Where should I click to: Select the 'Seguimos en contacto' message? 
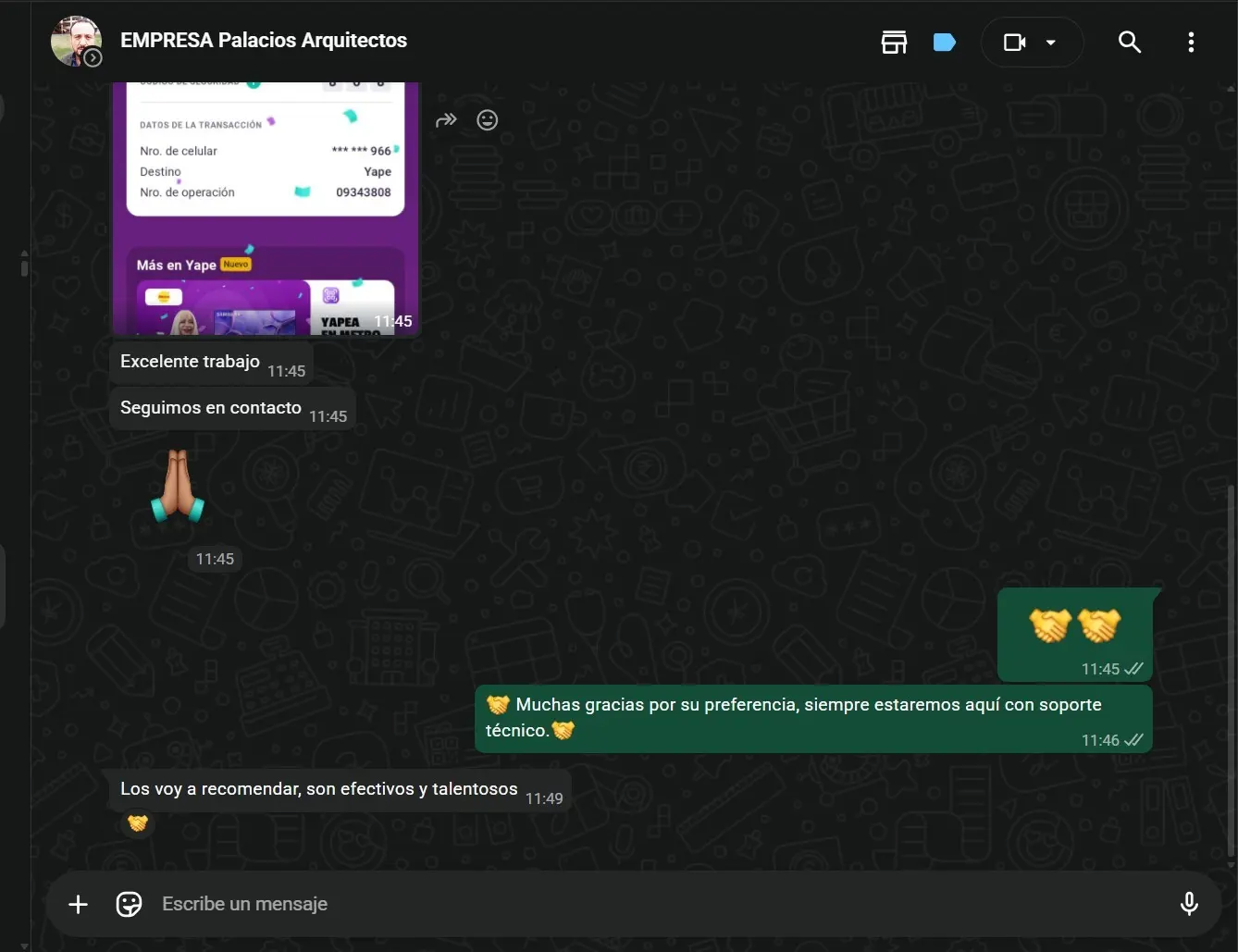click(x=233, y=408)
